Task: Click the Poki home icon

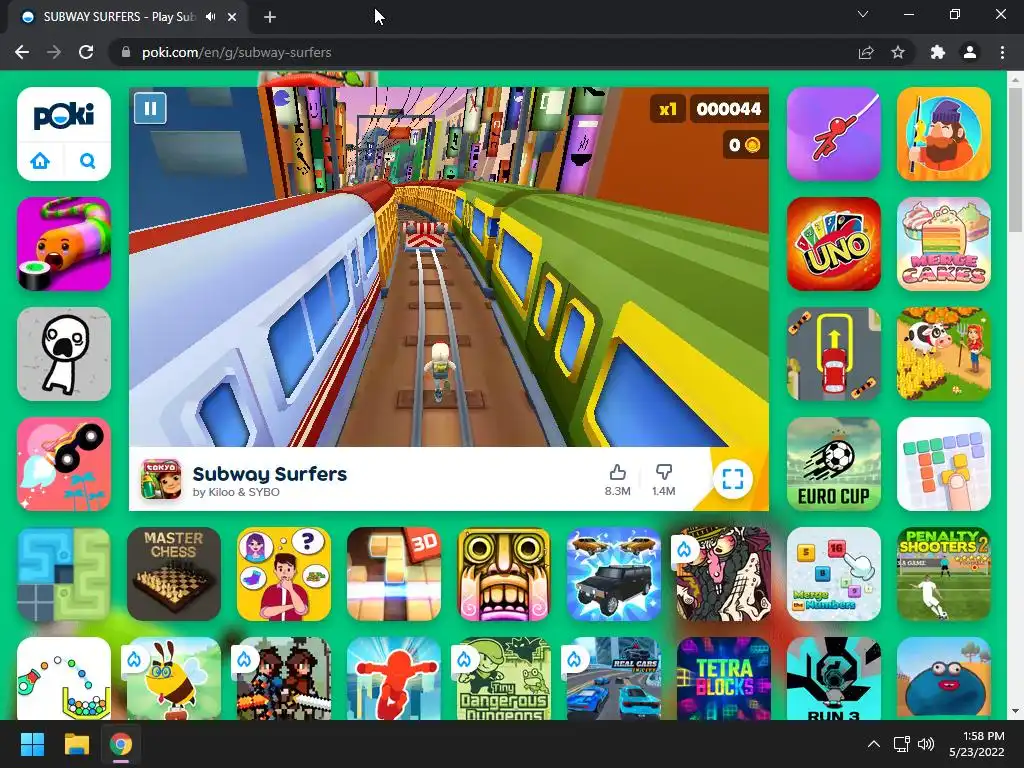Action: click(40, 161)
